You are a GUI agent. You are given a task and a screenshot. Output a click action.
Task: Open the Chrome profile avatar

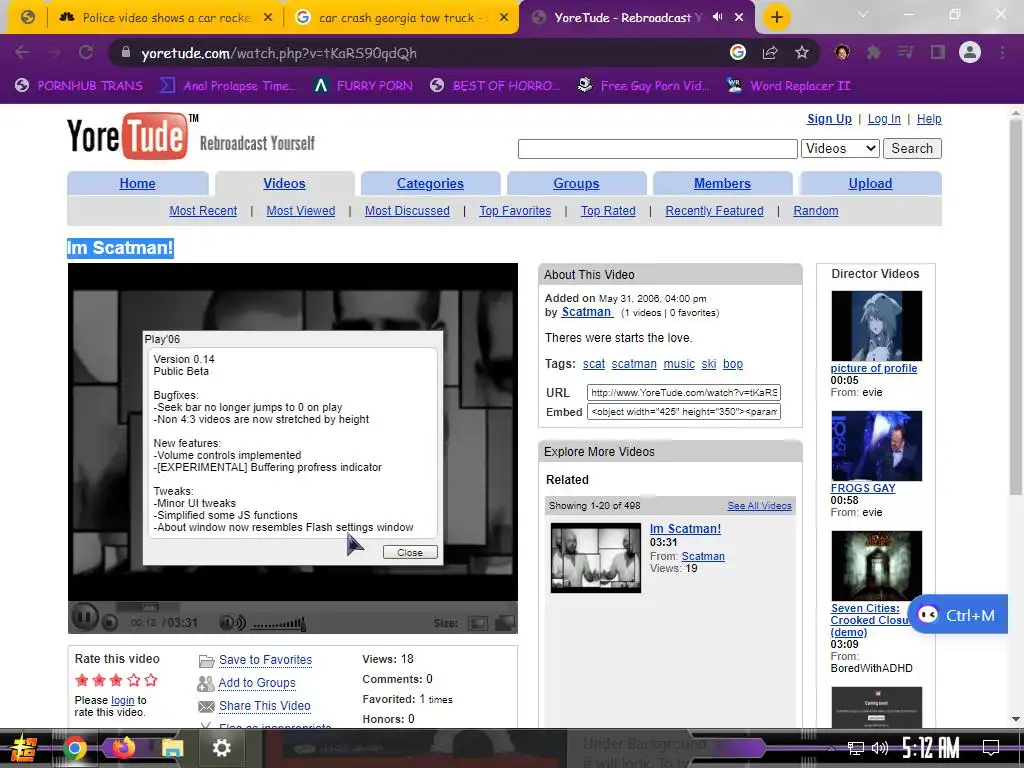click(x=970, y=52)
